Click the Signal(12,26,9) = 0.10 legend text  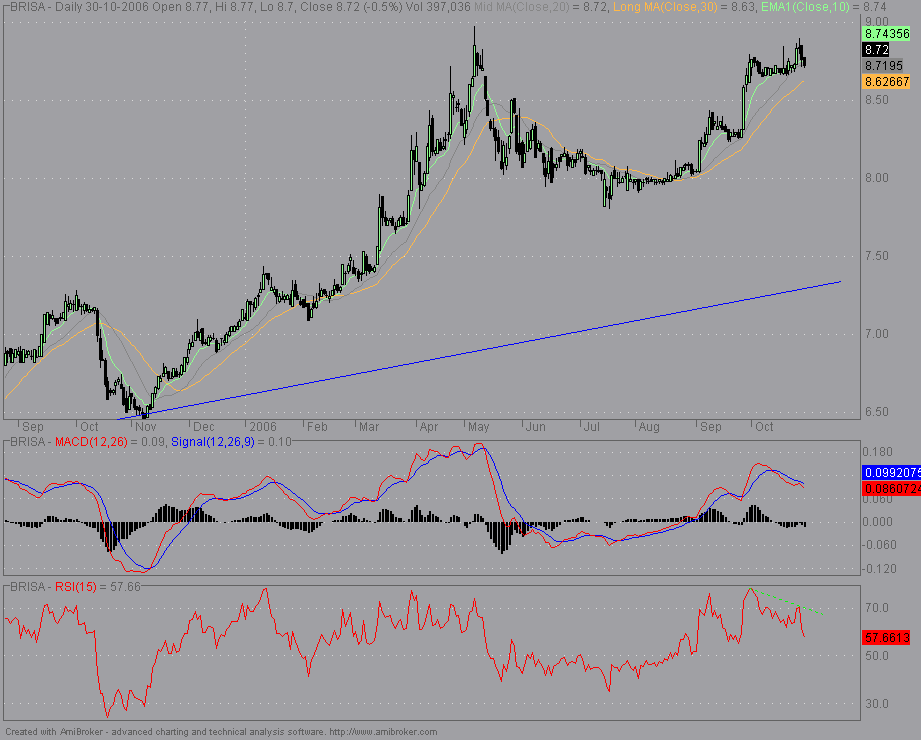point(231,442)
